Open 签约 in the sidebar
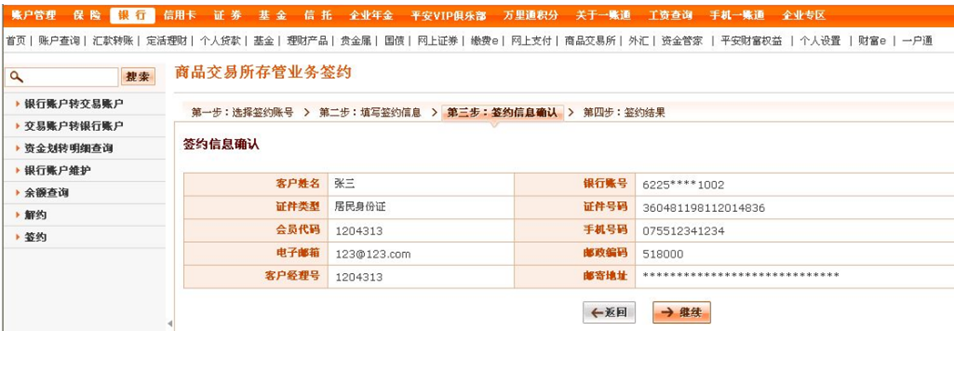Image resolution: width=958 pixels, height=382 pixels. [x=35, y=237]
